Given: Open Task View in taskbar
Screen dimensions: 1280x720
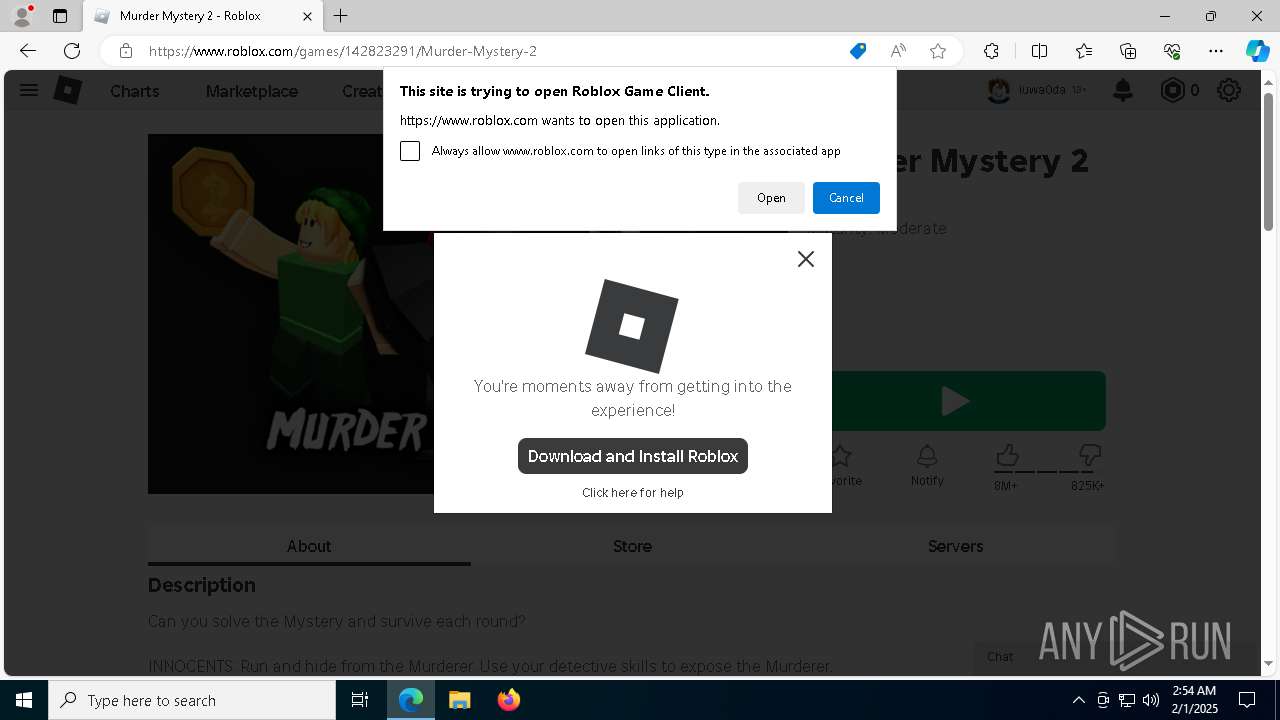Looking at the screenshot, I should pos(360,700).
